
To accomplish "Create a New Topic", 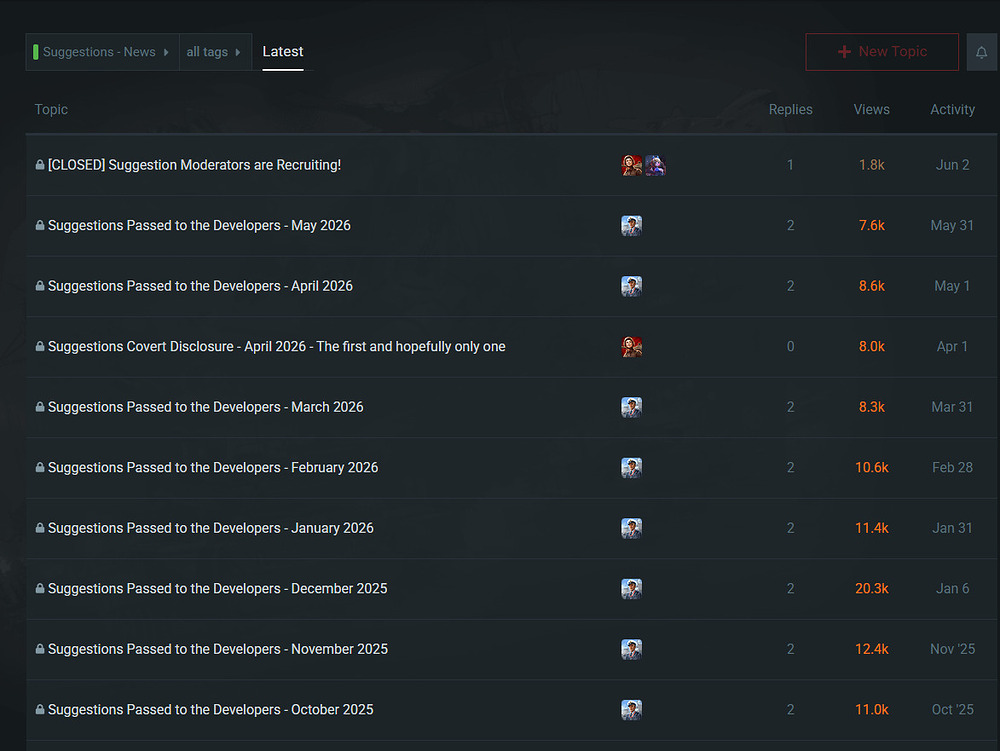I will point(882,52).
